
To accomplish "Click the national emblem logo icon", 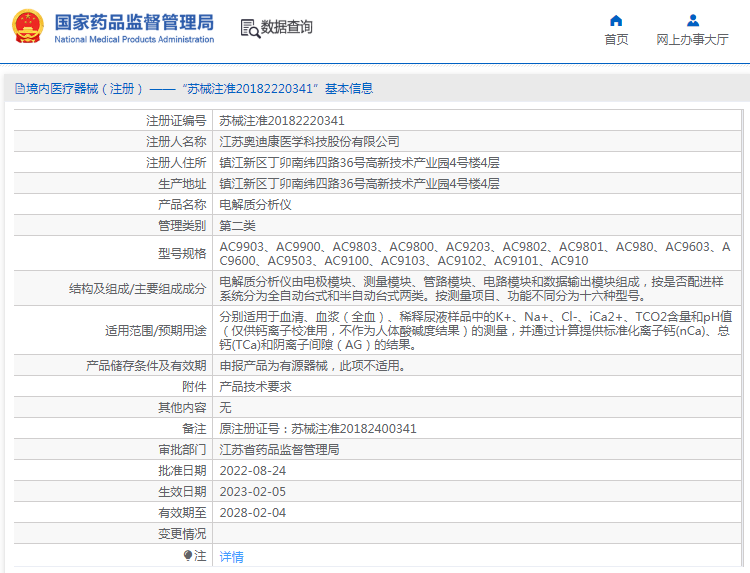I will point(27,27).
